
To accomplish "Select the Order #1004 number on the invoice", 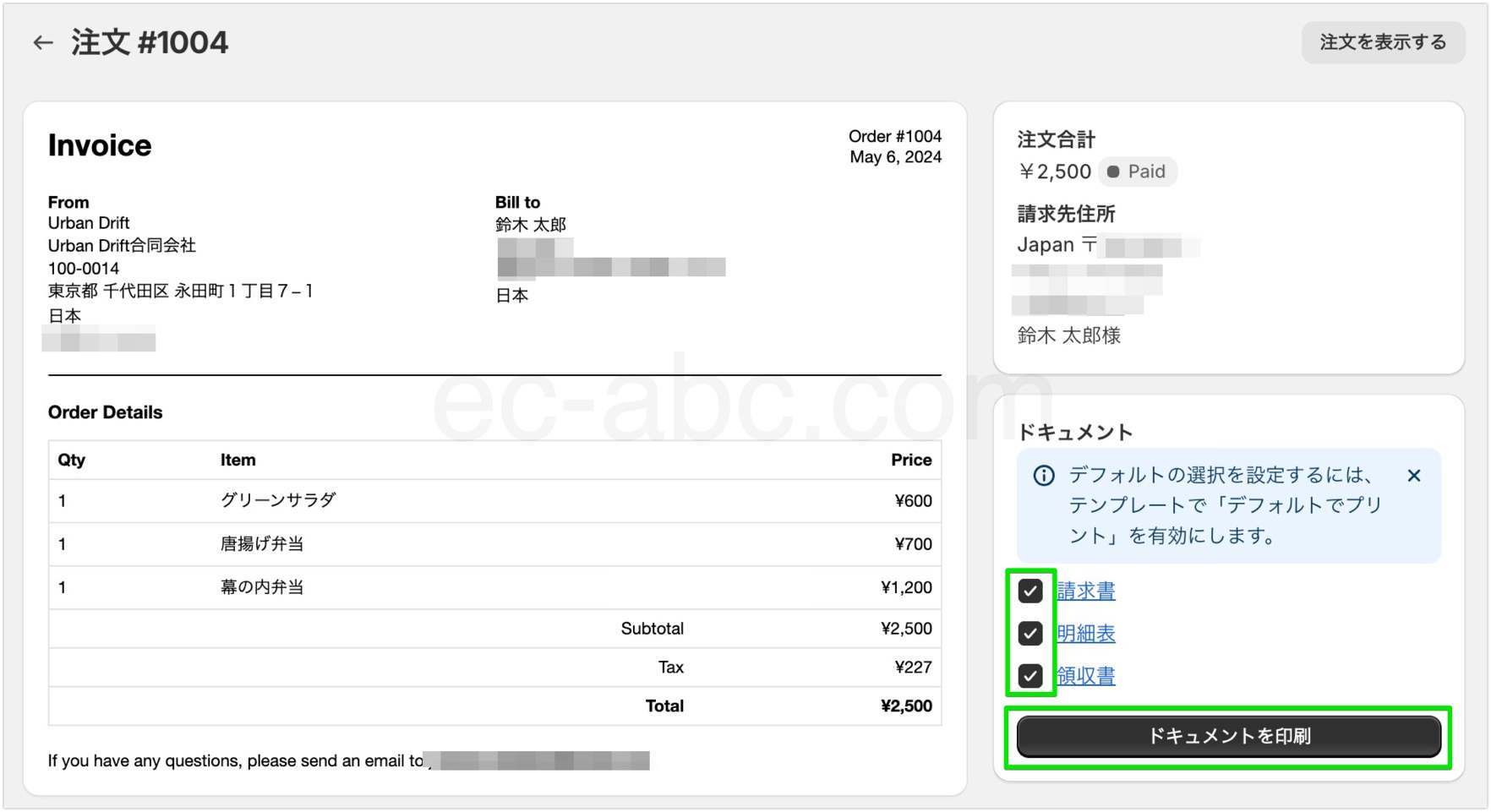I will point(896,136).
